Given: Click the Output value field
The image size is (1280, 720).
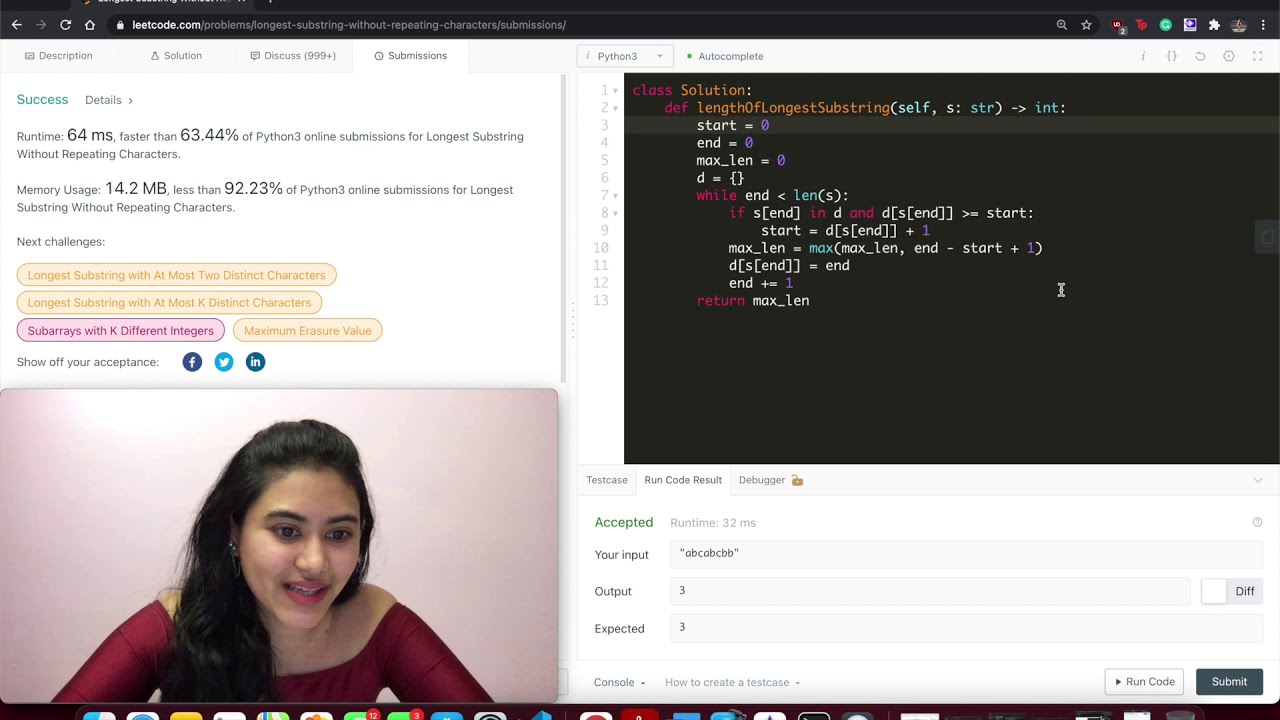Looking at the screenshot, I should pos(930,591).
